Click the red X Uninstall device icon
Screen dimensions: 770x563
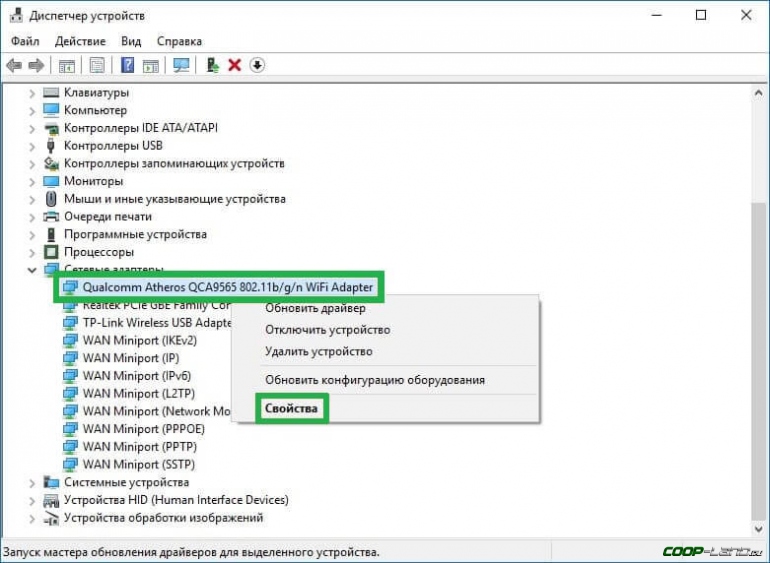point(235,65)
